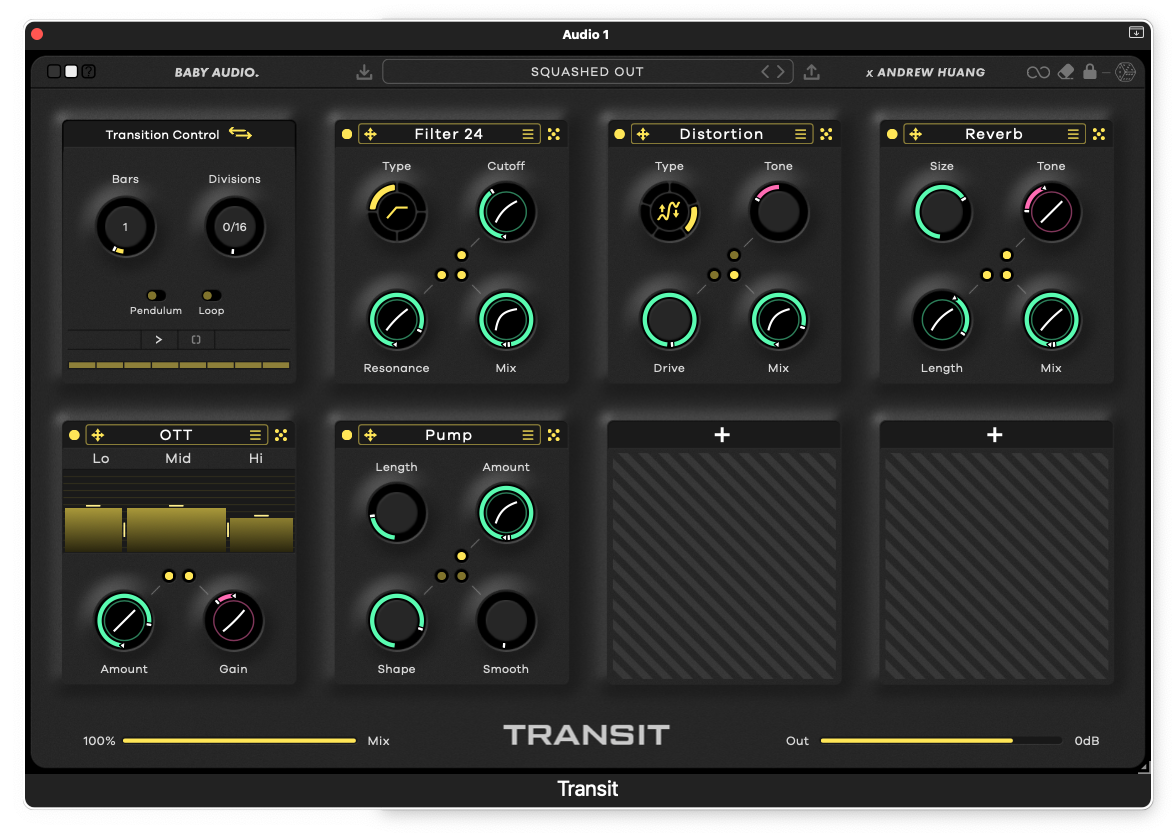Click the infinity link icon in the top bar

1038,72
